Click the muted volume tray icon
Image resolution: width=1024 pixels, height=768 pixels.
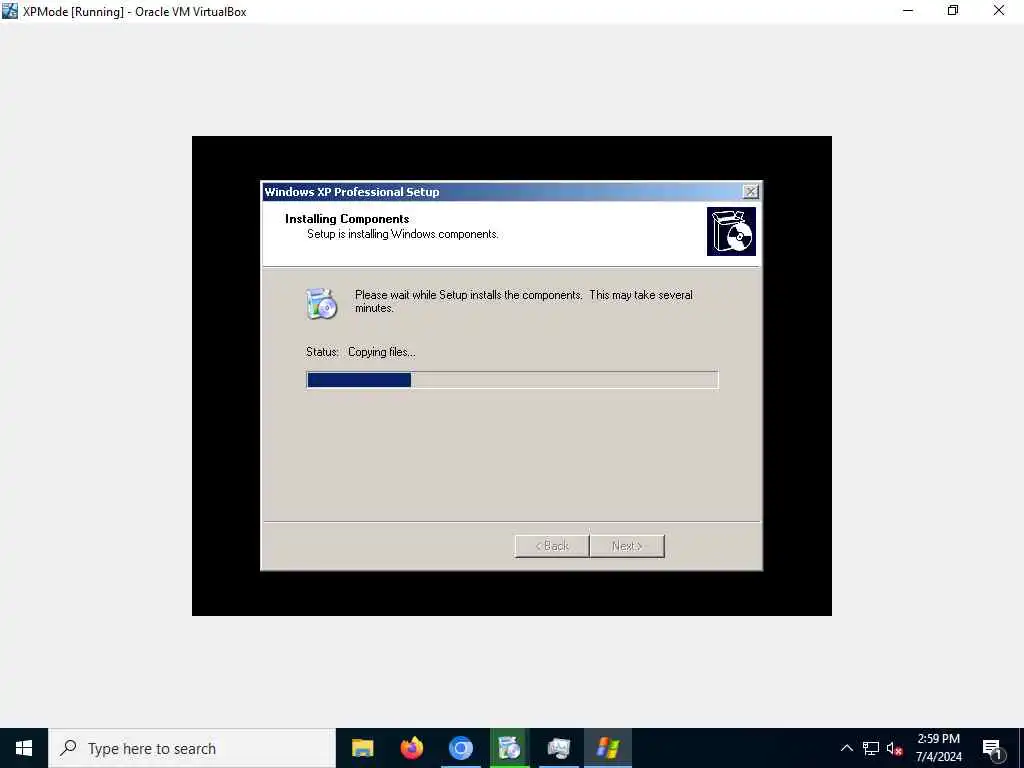coord(894,748)
